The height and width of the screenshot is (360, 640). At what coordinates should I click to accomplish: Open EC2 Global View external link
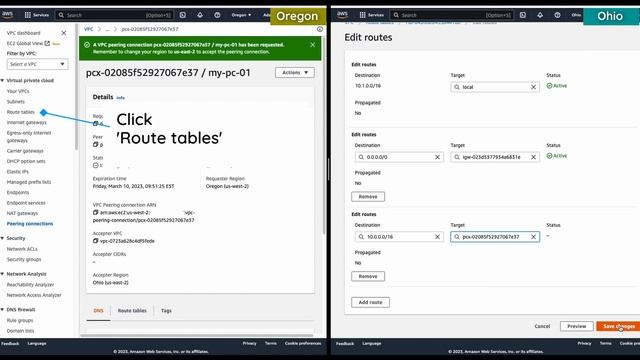click(x=28, y=43)
